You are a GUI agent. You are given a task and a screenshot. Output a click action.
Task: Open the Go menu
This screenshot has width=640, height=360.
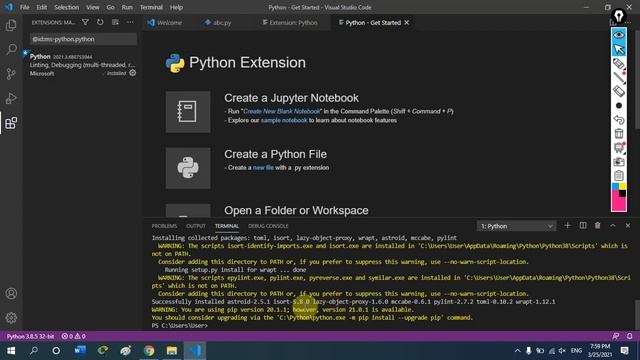pyautogui.click(x=111, y=7)
